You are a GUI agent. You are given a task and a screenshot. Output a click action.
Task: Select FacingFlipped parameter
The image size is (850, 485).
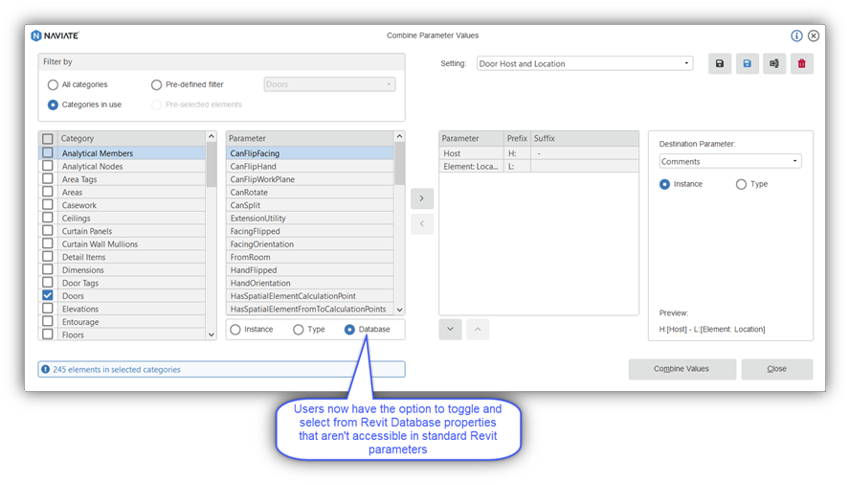pos(310,231)
